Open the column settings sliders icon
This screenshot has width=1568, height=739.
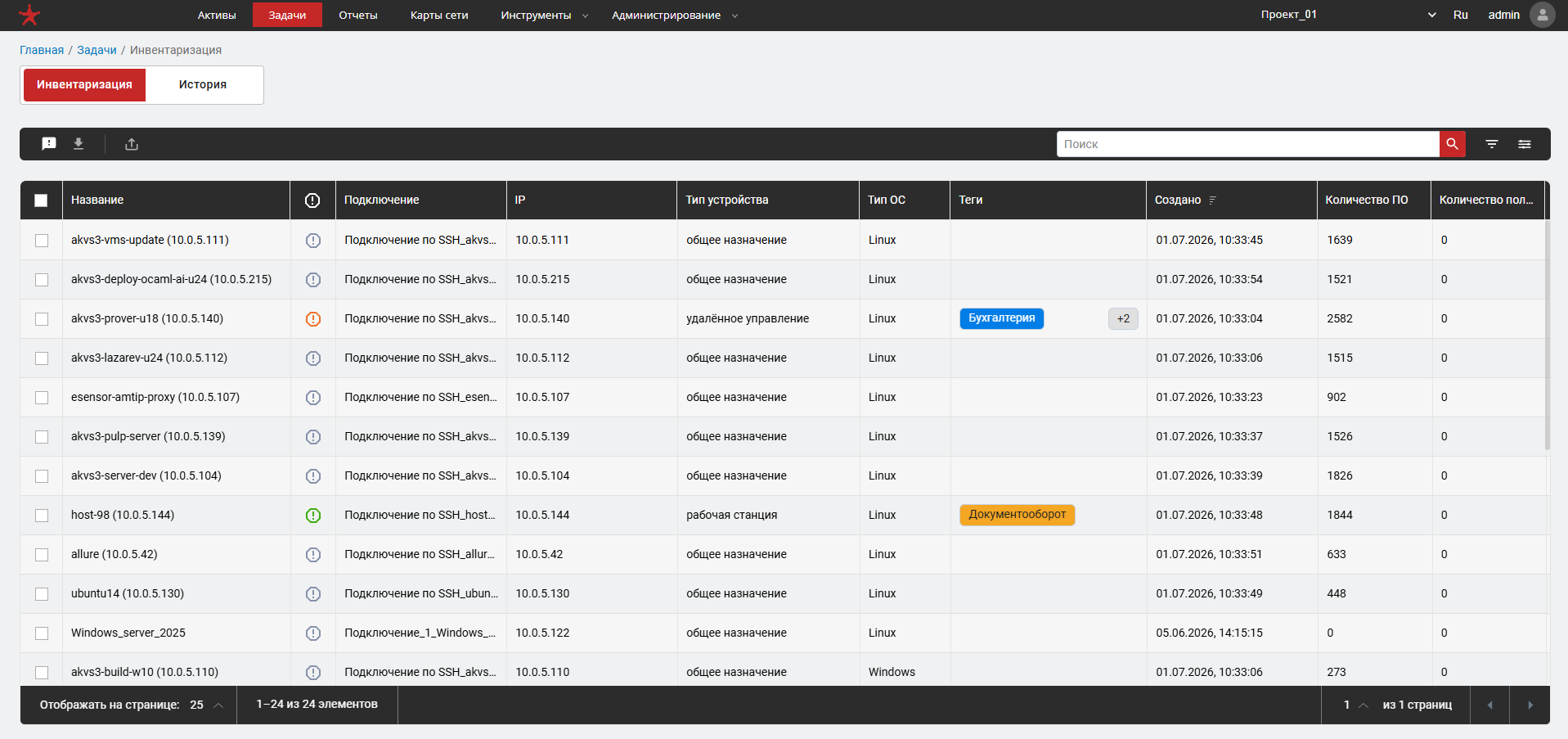pos(1525,144)
